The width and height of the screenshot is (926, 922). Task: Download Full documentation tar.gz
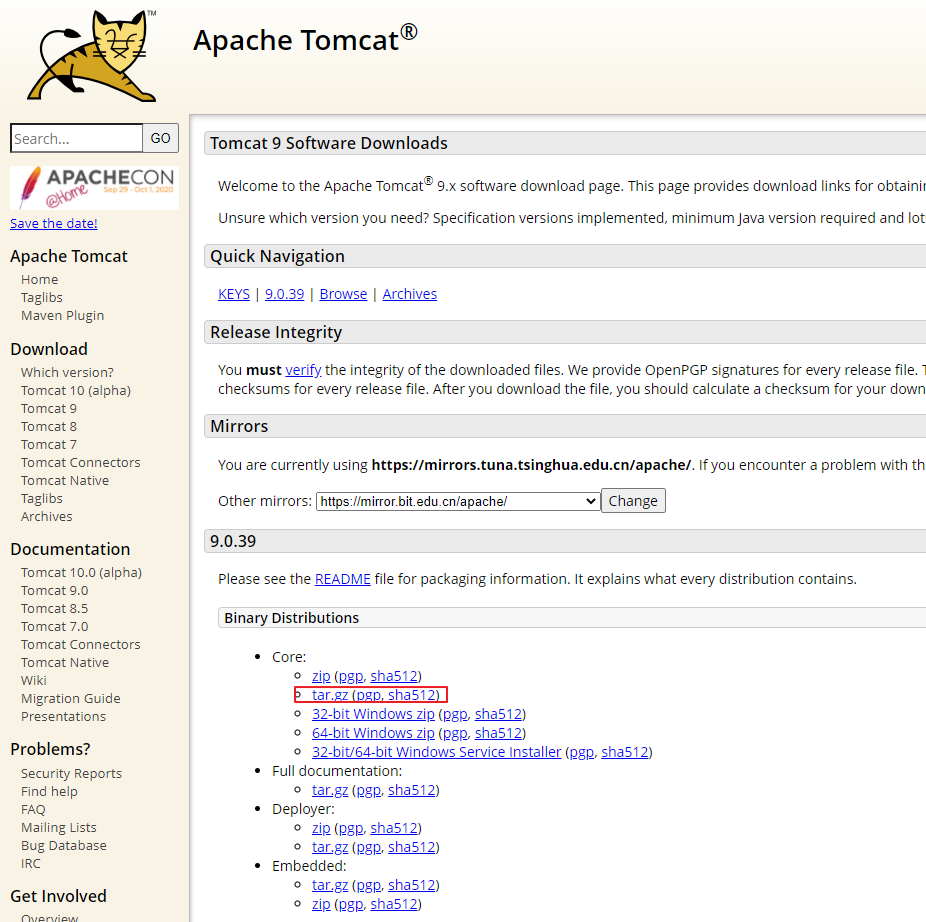[x=330, y=790]
